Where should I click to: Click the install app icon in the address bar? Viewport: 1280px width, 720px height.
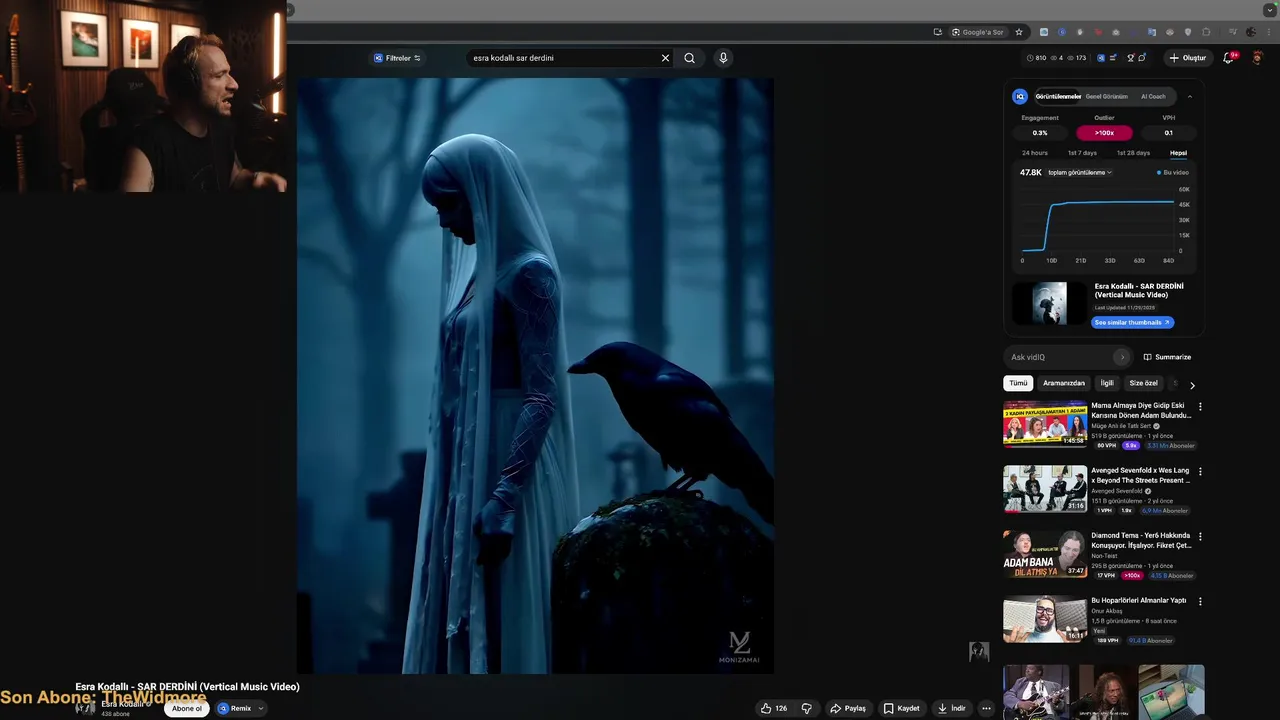point(937,32)
